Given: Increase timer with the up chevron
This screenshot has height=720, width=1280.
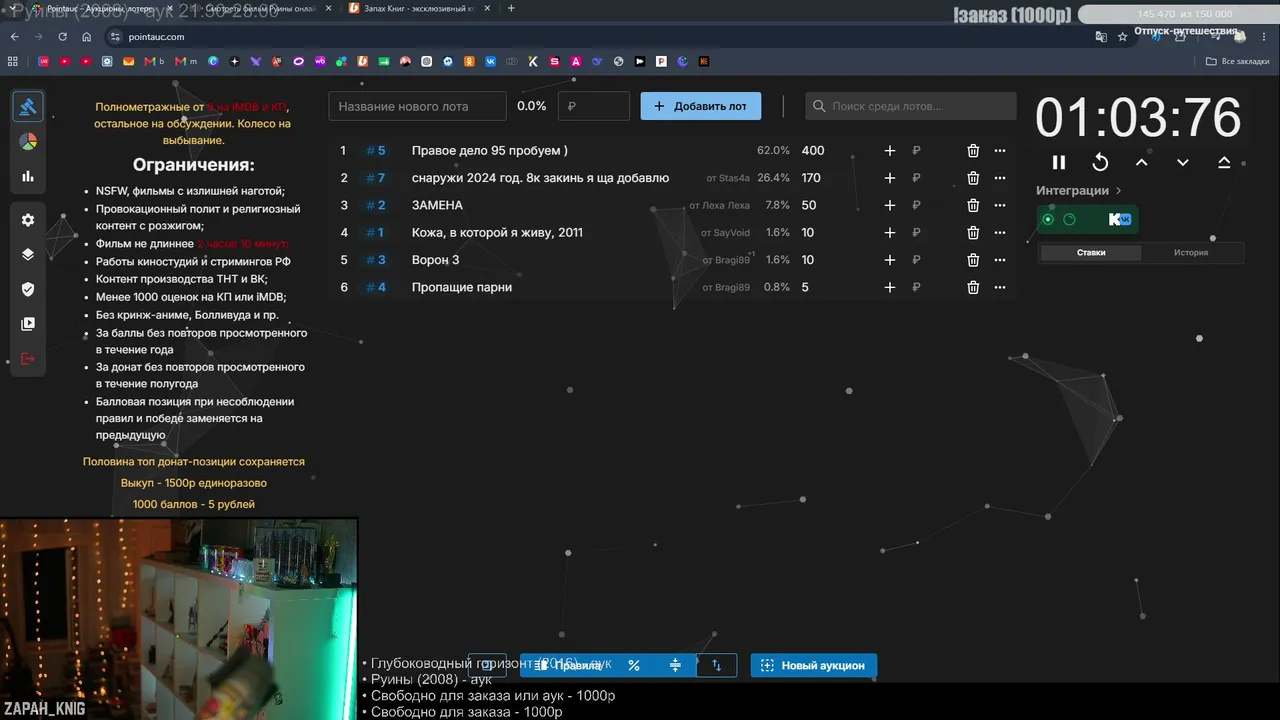Looking at the screenshot, I should pos(1142,162).
